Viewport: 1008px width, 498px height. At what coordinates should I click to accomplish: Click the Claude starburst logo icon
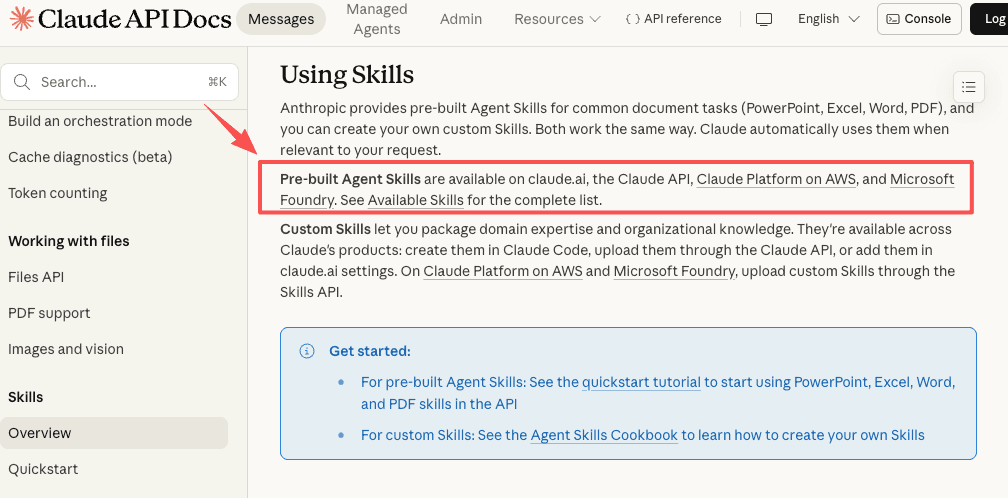pyautogui.click(x=22, y=19)
